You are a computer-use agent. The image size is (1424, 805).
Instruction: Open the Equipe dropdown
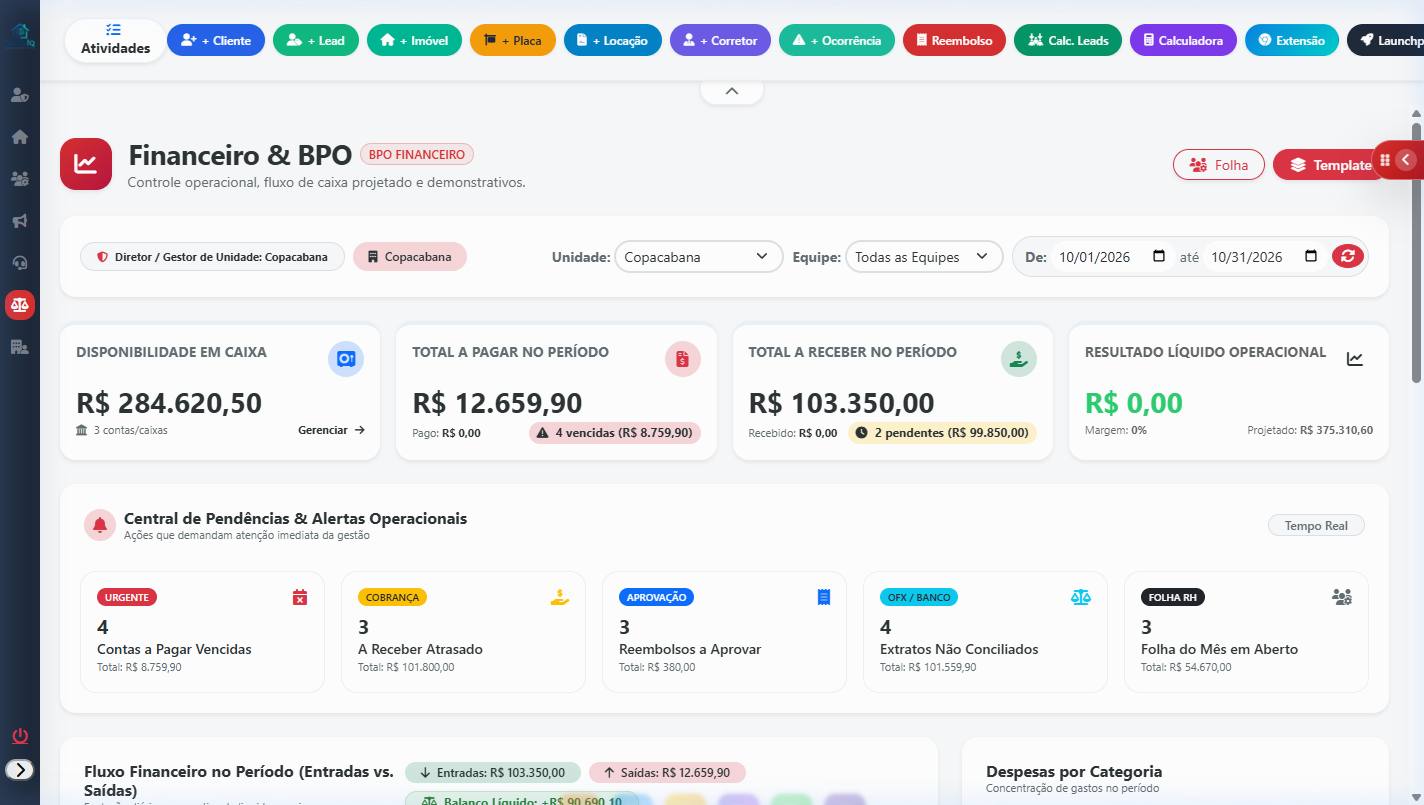tap(924, 257)
